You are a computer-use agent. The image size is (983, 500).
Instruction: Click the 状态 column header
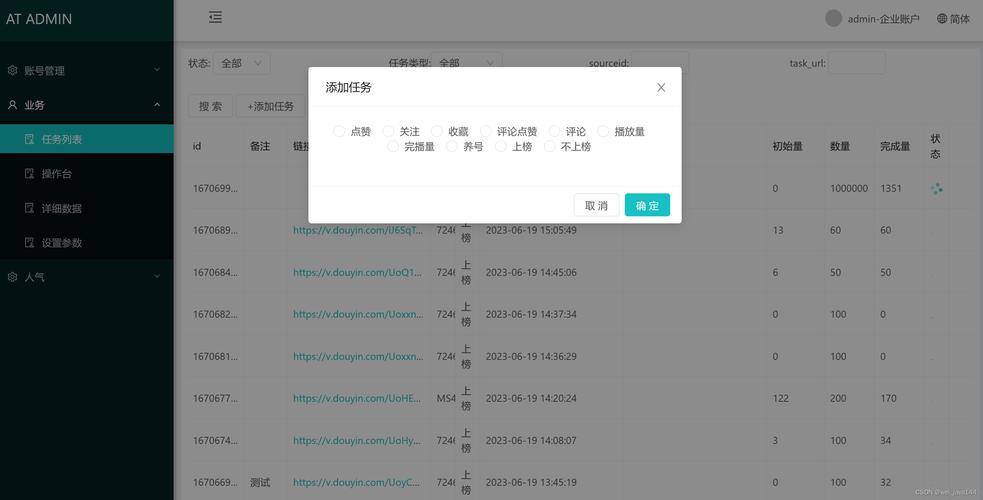tap(935, 147)
